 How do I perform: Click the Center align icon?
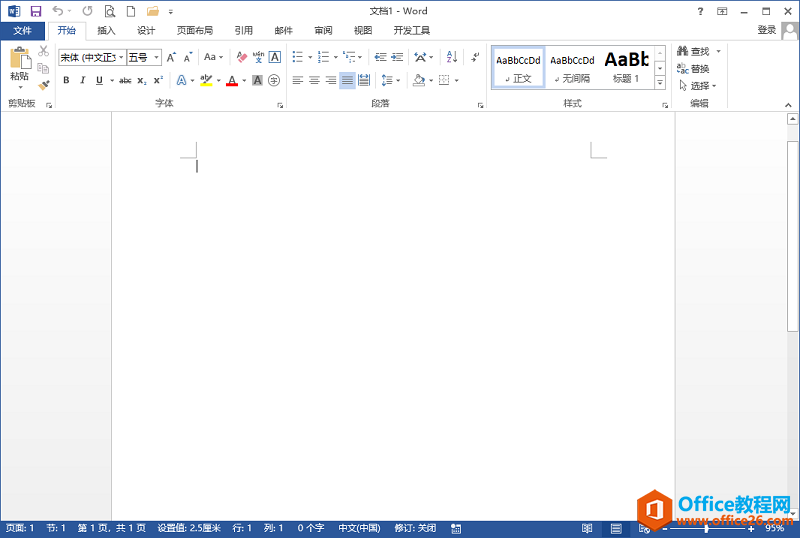tap(314, 80)
